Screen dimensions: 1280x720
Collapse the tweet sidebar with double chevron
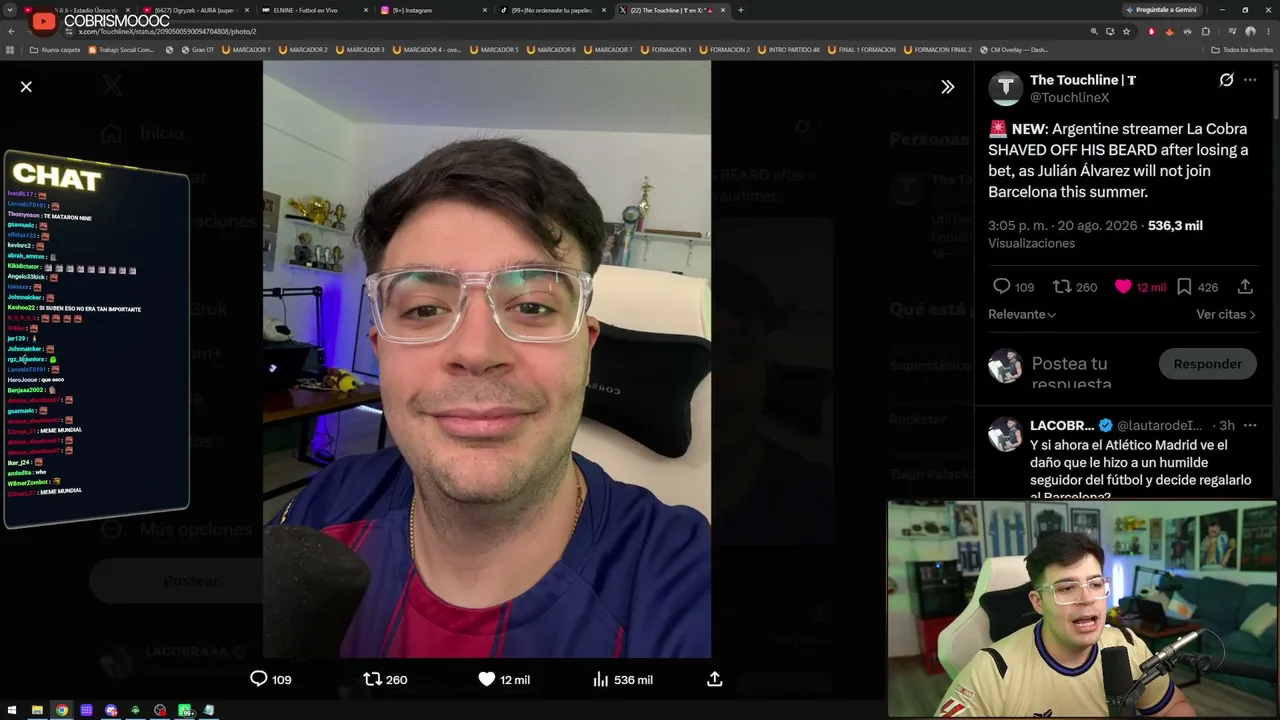947,87
